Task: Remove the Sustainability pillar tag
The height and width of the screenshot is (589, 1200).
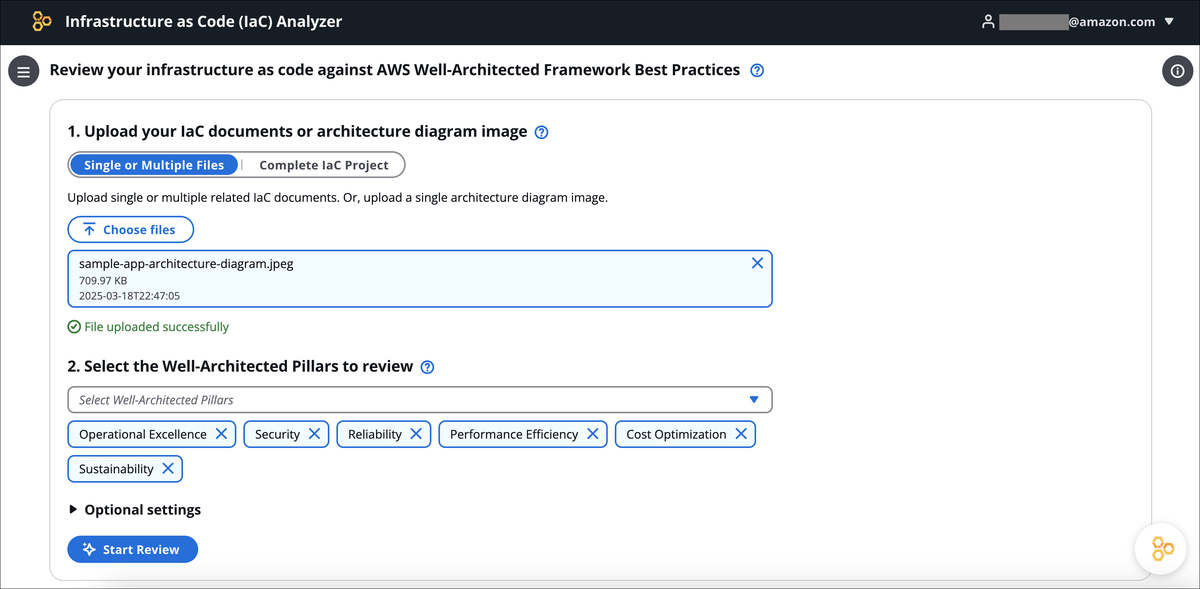Action: (x=168, y=468)
